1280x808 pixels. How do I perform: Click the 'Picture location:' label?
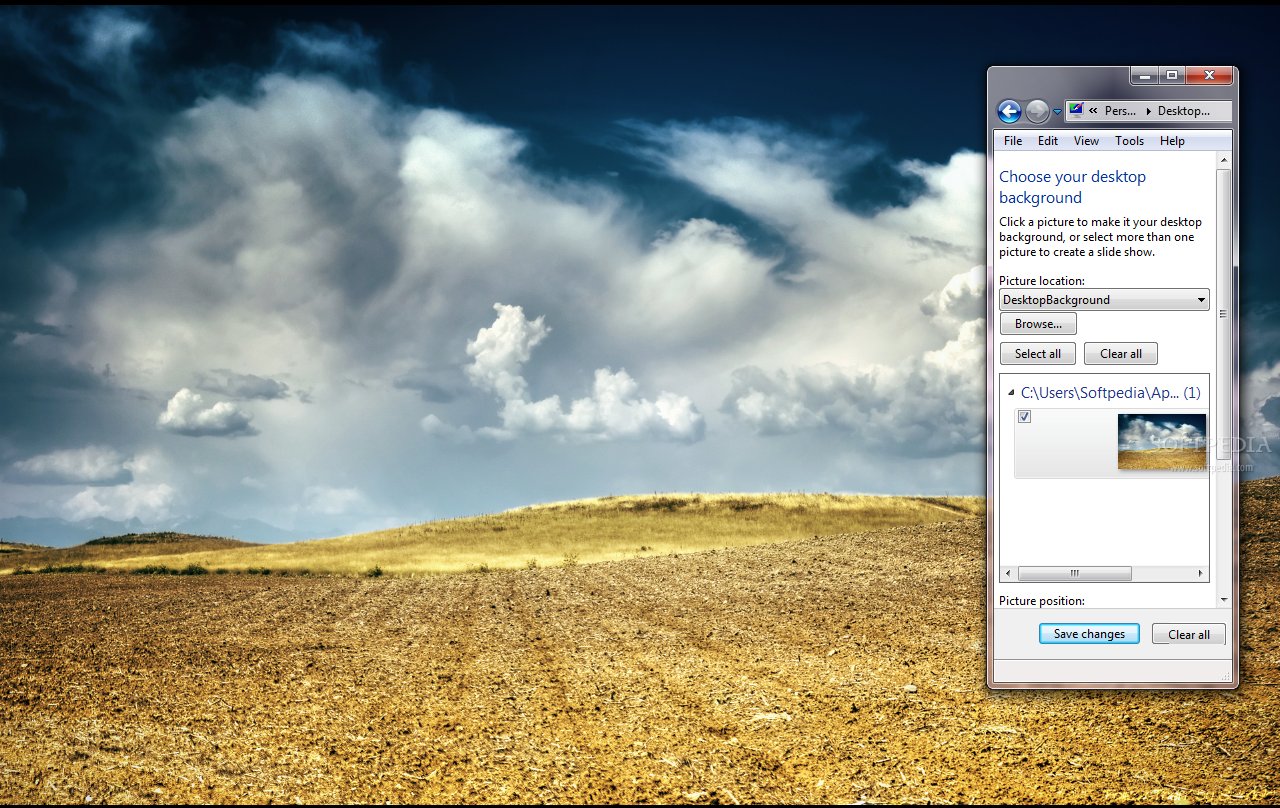[x=1042, y=281]
